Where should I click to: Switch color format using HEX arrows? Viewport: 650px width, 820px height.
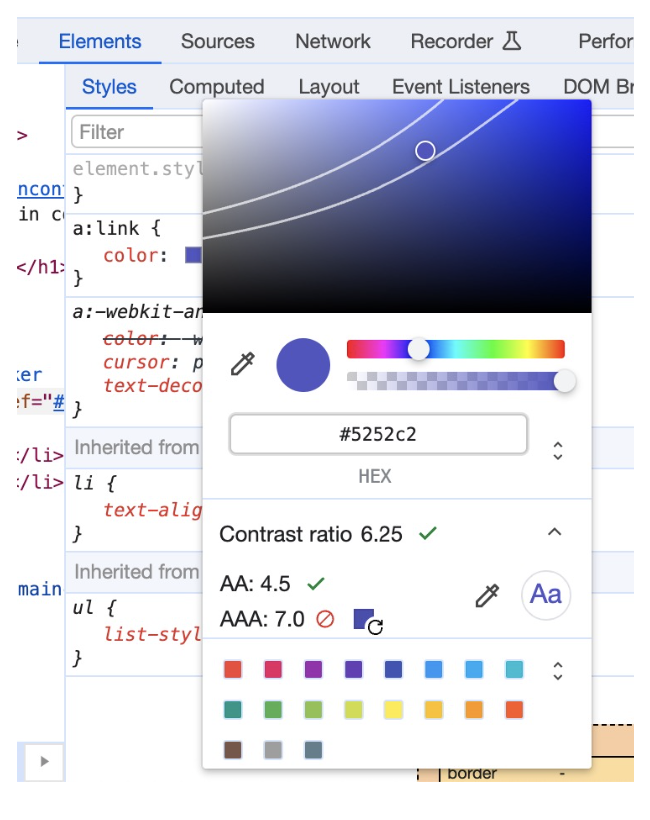coord(558,451)
